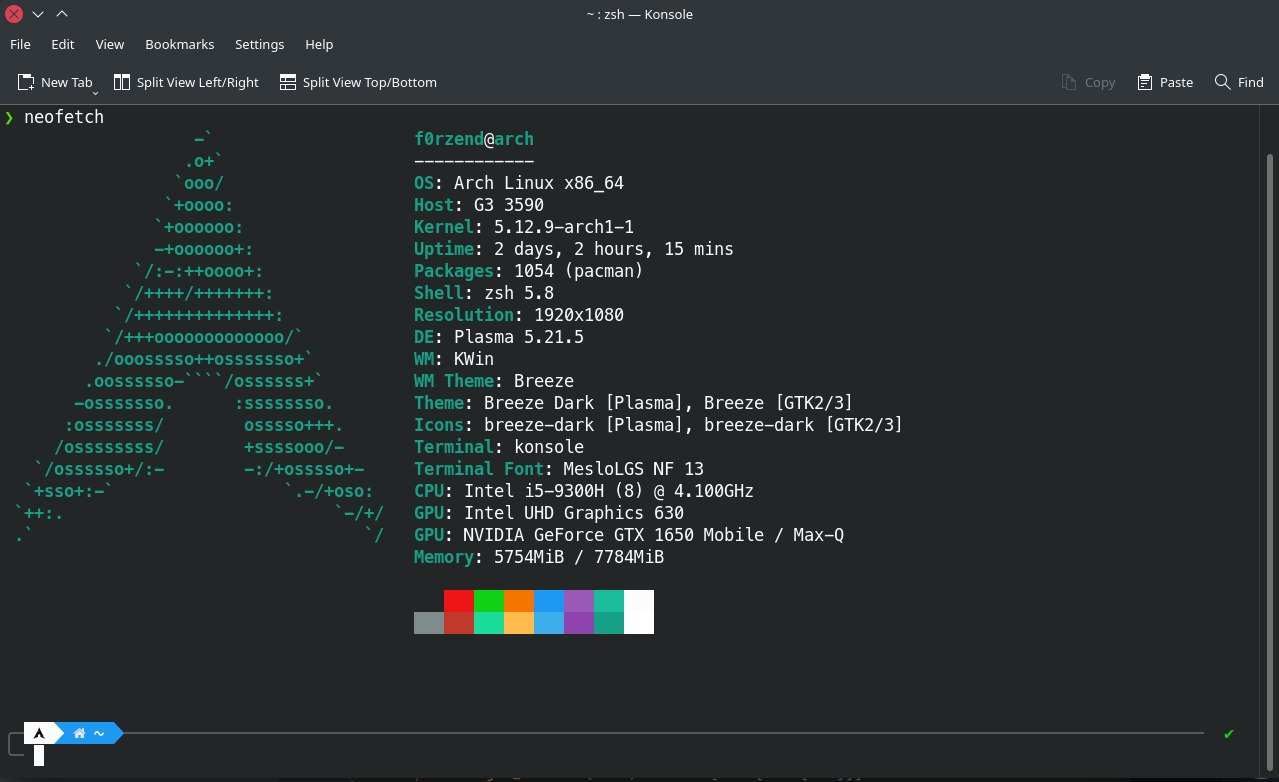The height and width of the screenshot is (782, 1279).
Task: Click the 'CPU: Intel i5-9300H' line
Action: point(584,491)
